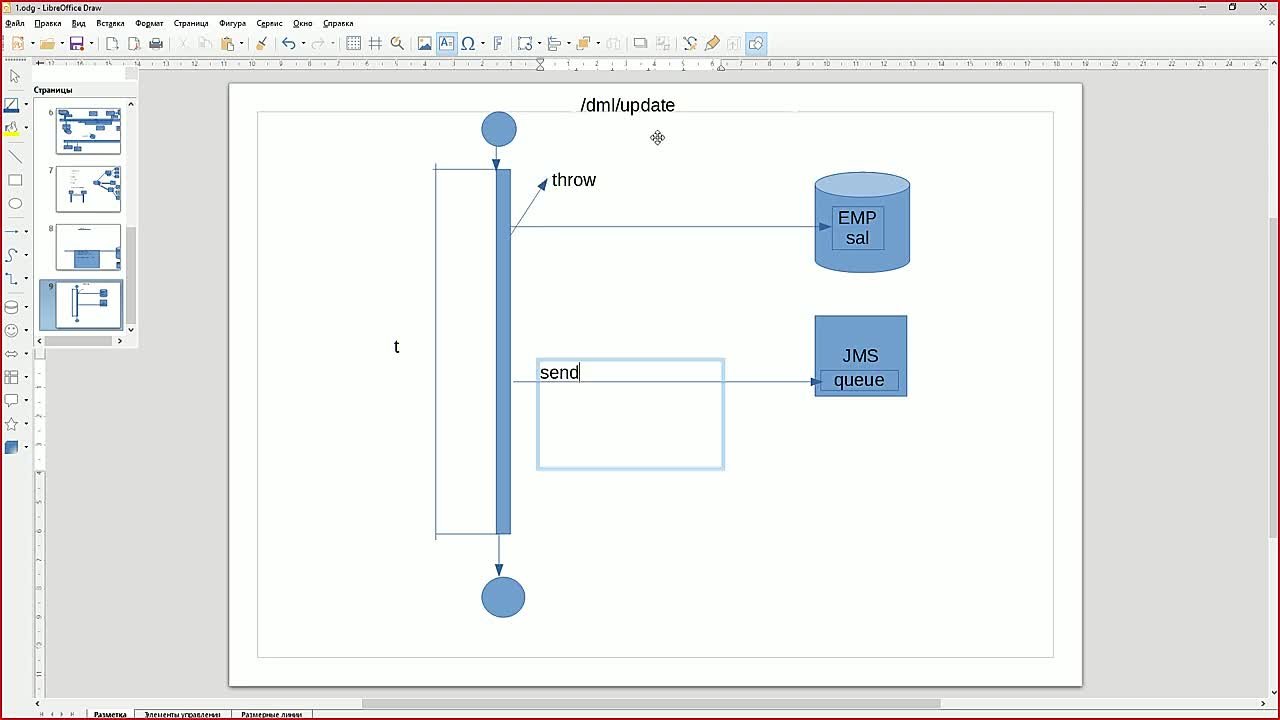1280x720 pixels.
Task: Switch to the Элементы управления layer tab
Action: 182,714
